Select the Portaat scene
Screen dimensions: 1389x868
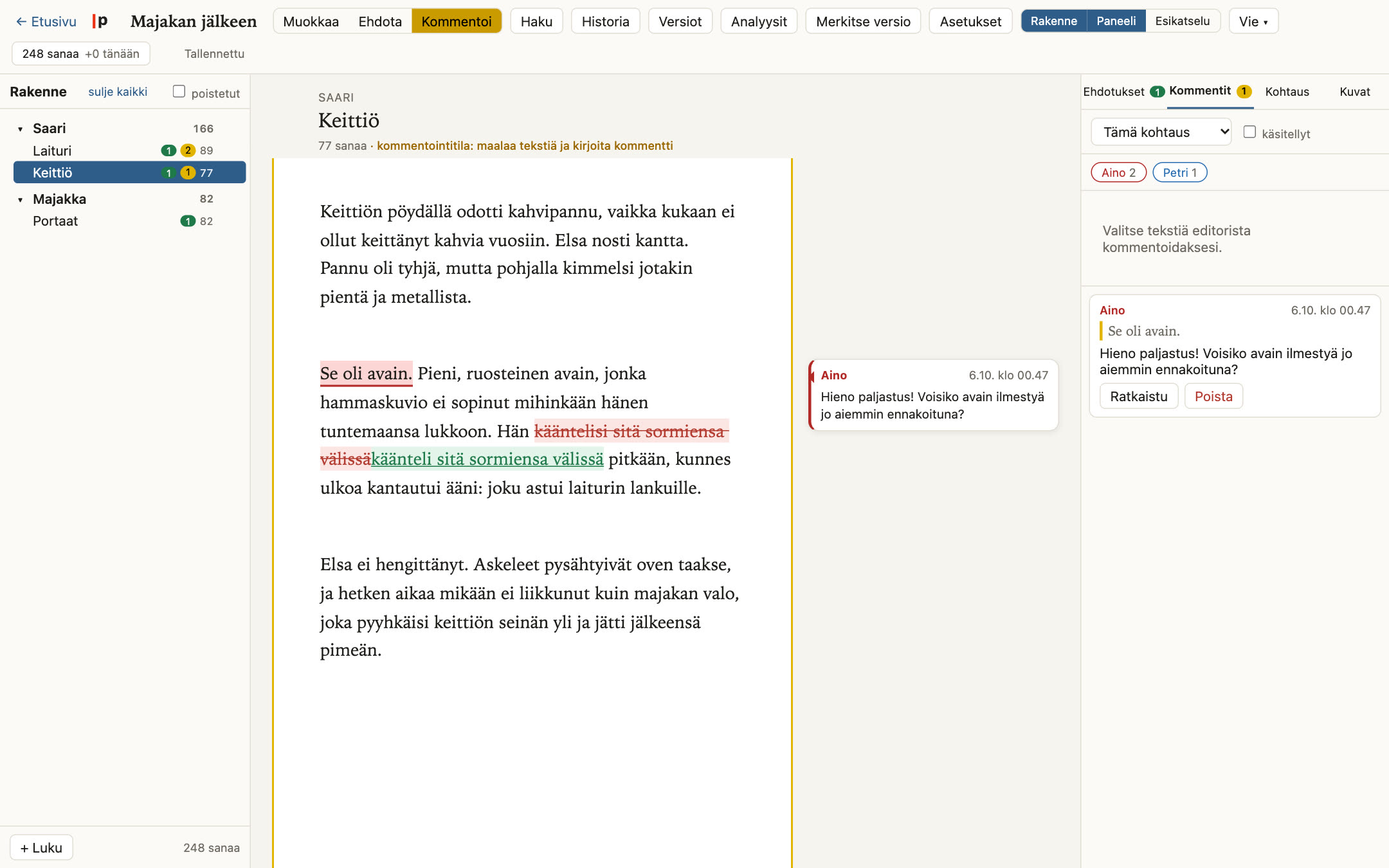(129, 221)
